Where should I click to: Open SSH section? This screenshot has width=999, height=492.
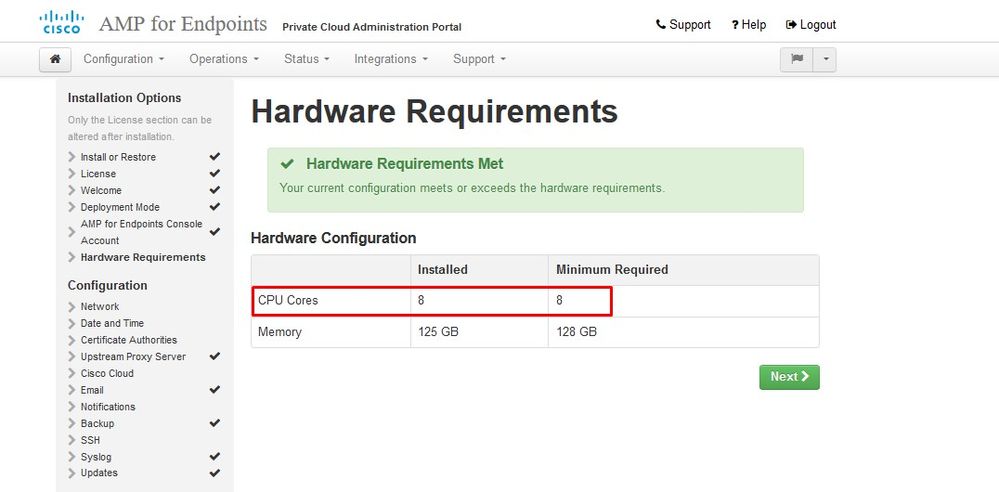[90, 440]
